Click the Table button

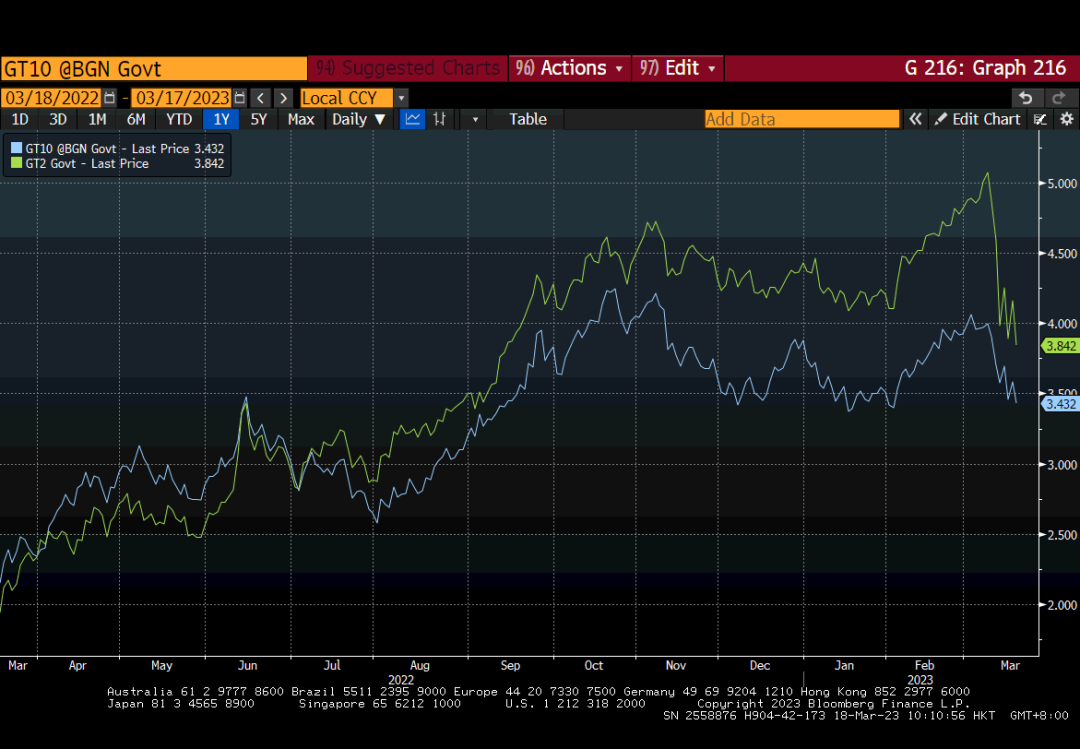(528, 119)
